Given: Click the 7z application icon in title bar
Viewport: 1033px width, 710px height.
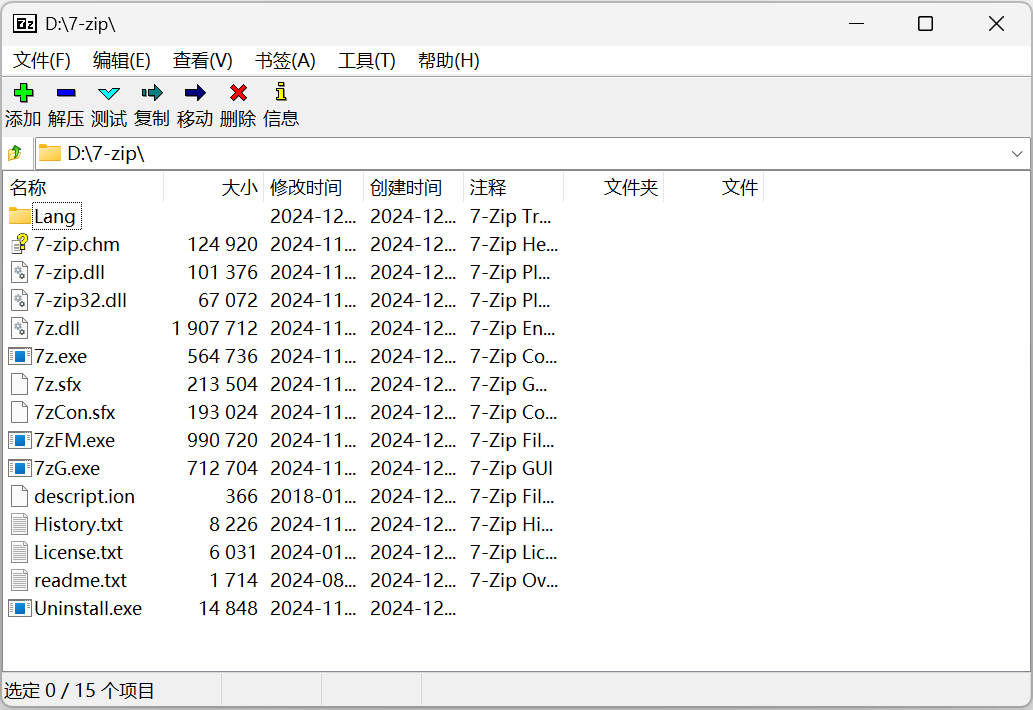Looking at the screenshot, I should tap(25, 24).
